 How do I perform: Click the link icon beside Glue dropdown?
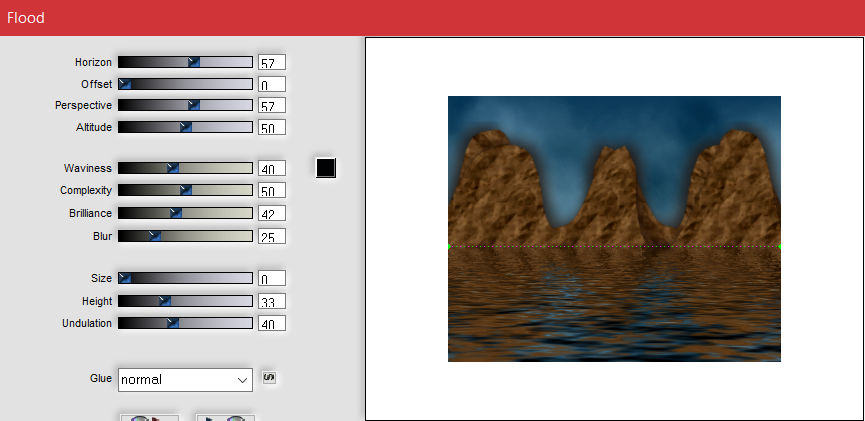[x=268, y=378]
